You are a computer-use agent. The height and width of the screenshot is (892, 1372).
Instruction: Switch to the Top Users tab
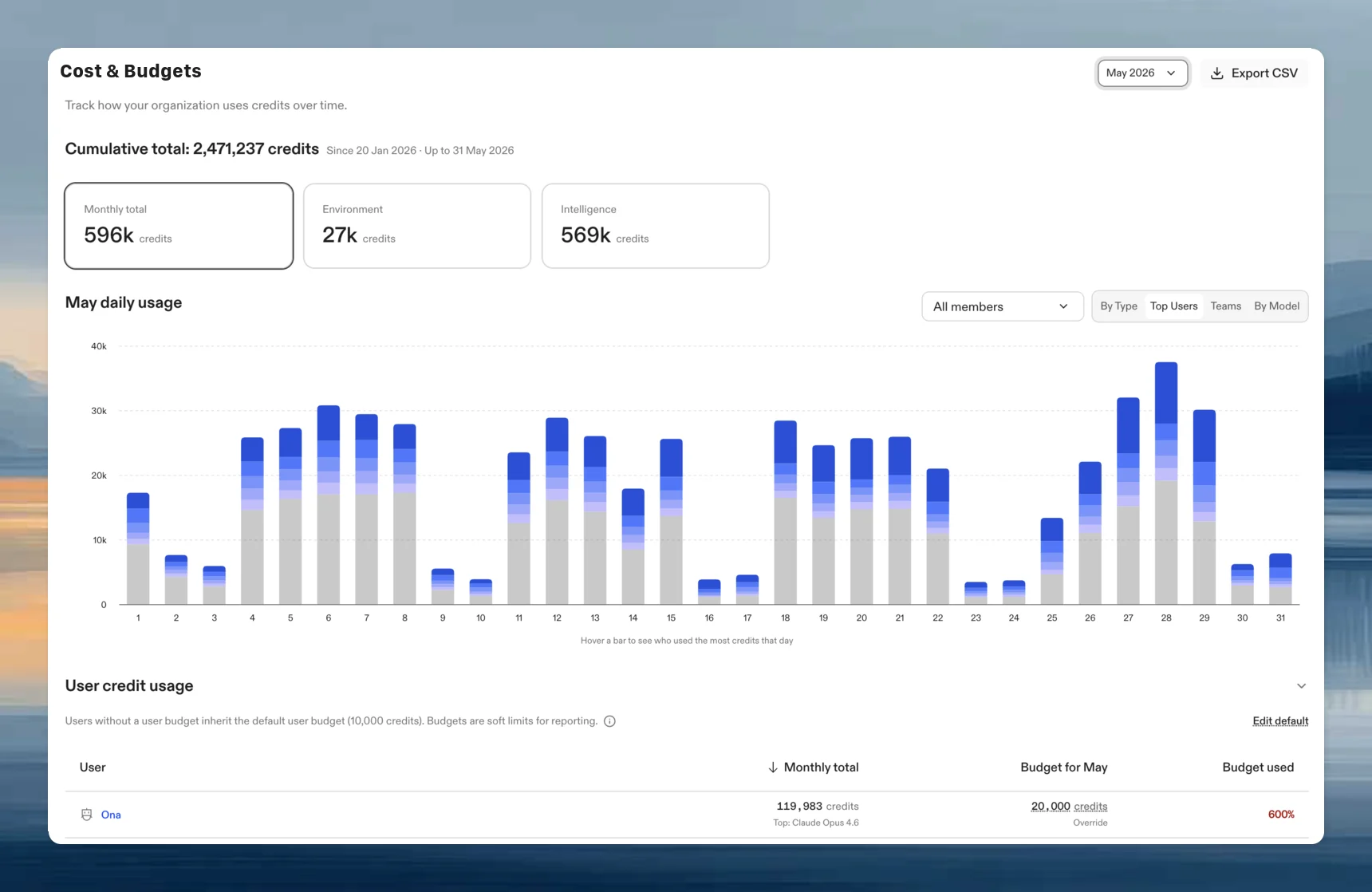[x=1173, y=306]
